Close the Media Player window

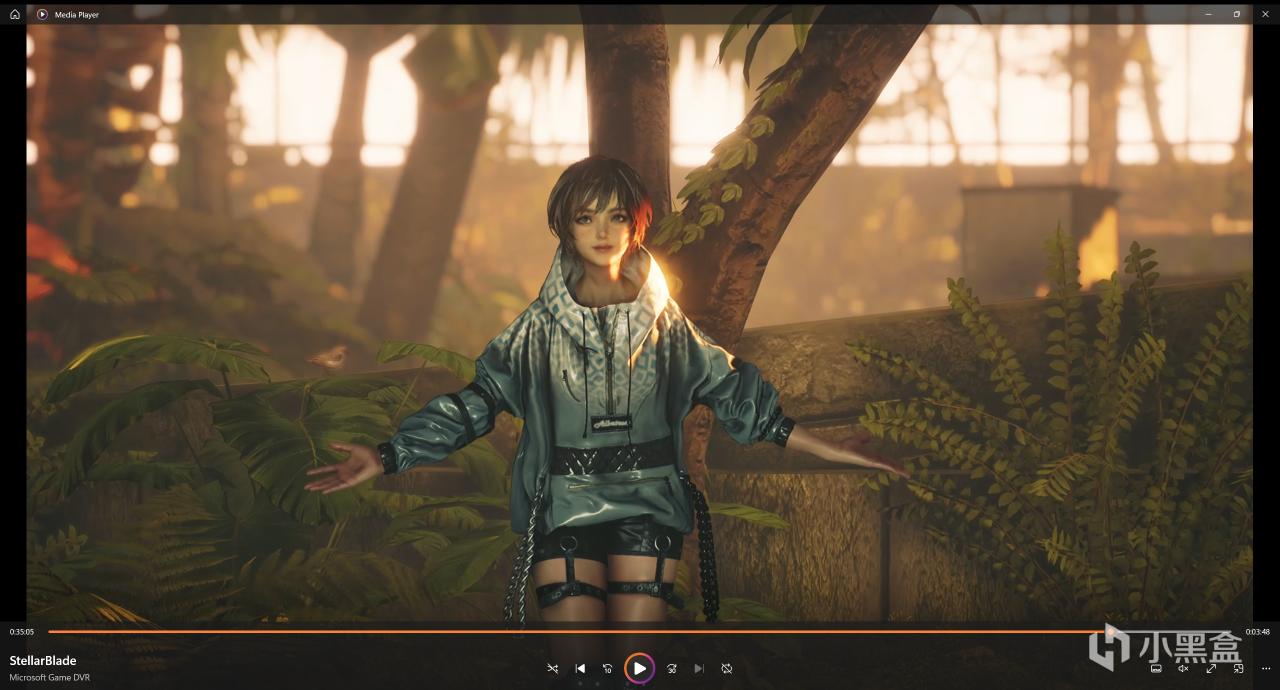pyautogui.click(x=1265, y=14)
